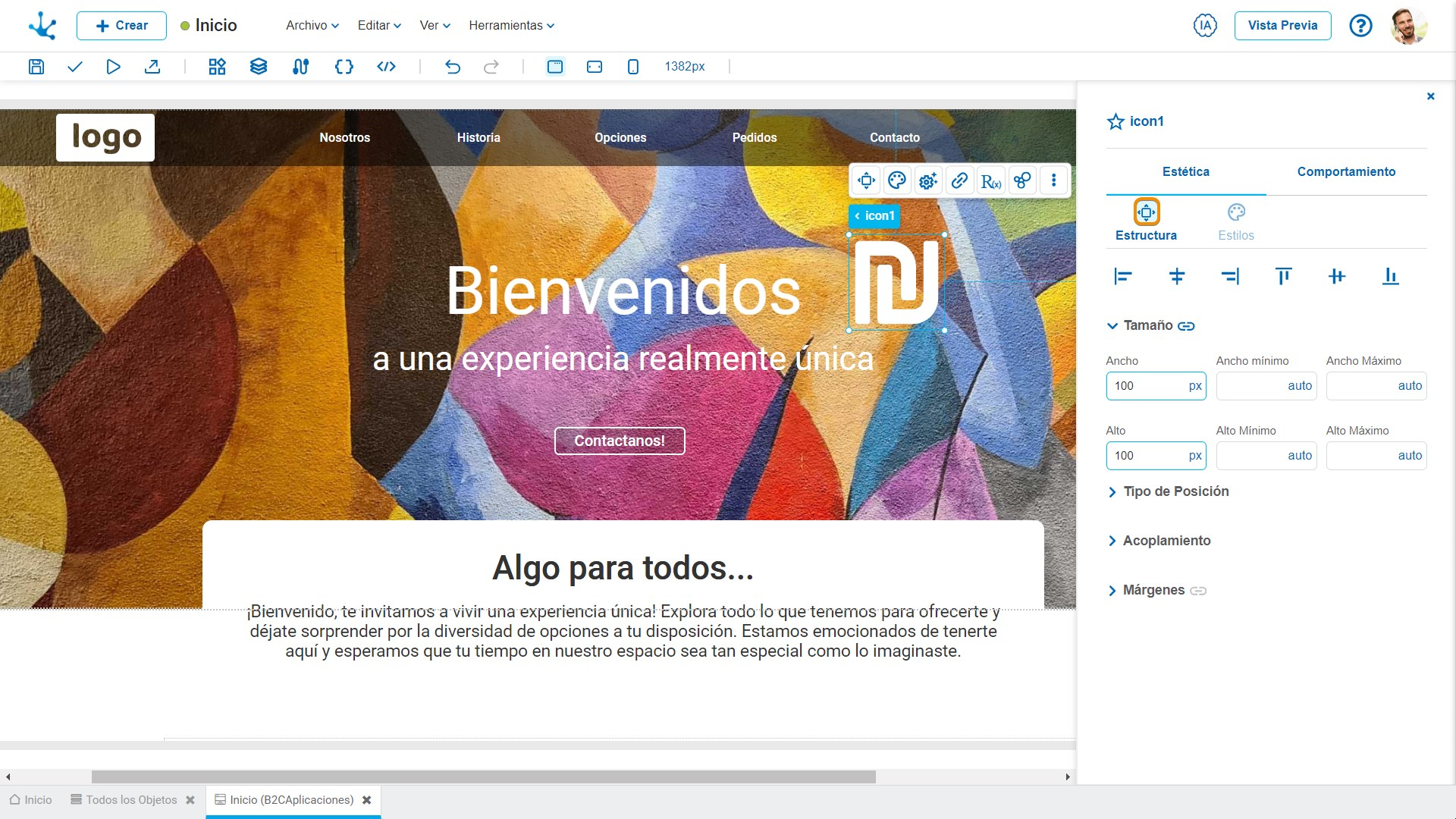Open the Editar menu
The image size is (1456, 819).
(379, 26)
